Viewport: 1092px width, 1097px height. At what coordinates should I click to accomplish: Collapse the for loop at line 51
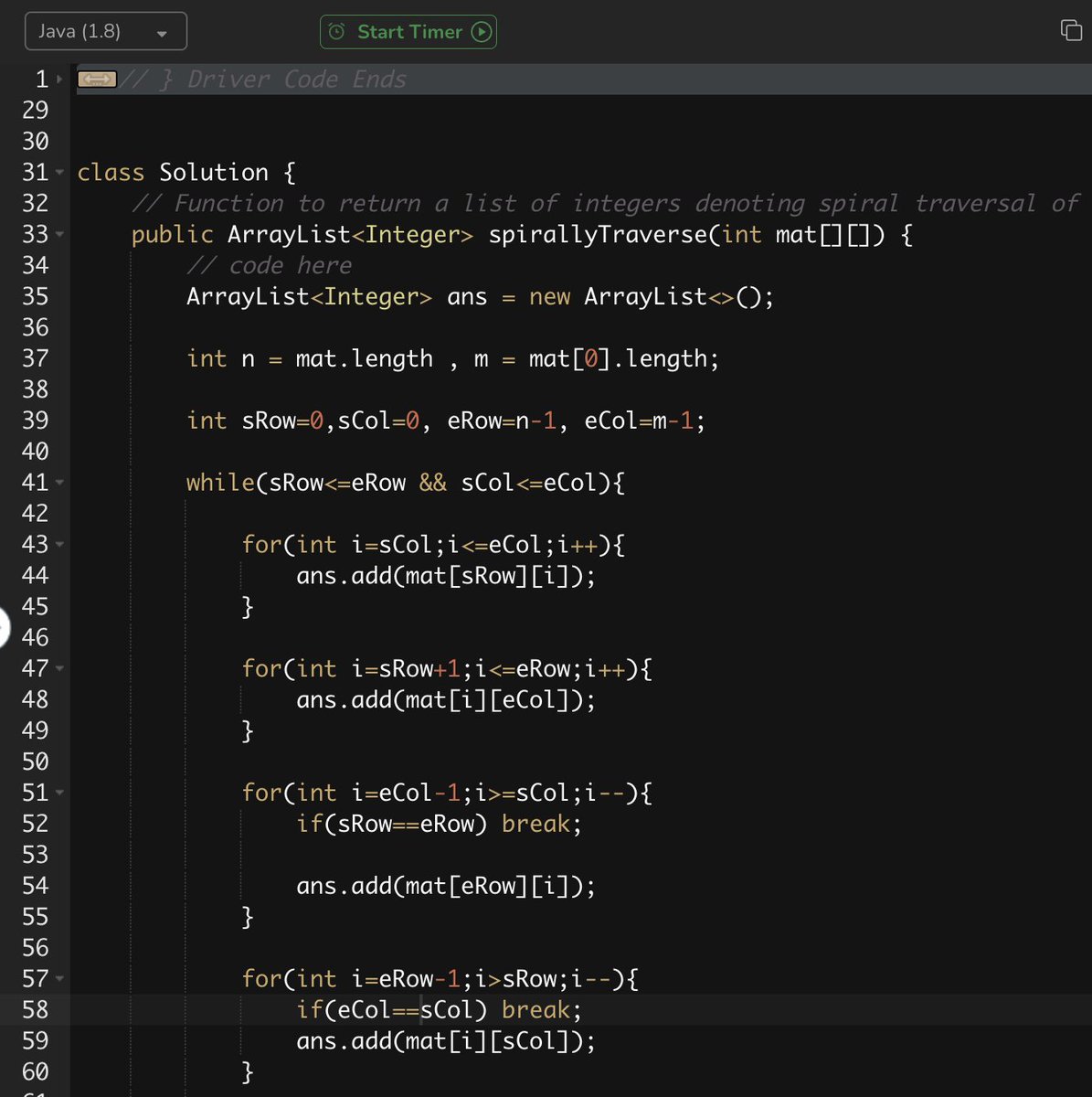[x=60, y=793]
